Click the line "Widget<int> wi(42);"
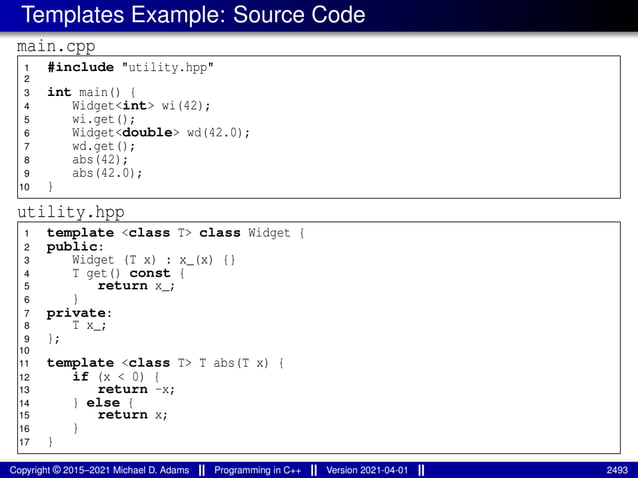The width and height of the screenshot is (638, 478). pyautogui.click(x=141, y=106)
